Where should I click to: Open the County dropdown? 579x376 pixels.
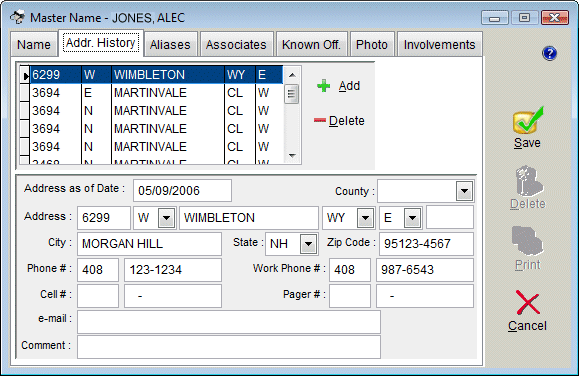(x=464, y=191)
